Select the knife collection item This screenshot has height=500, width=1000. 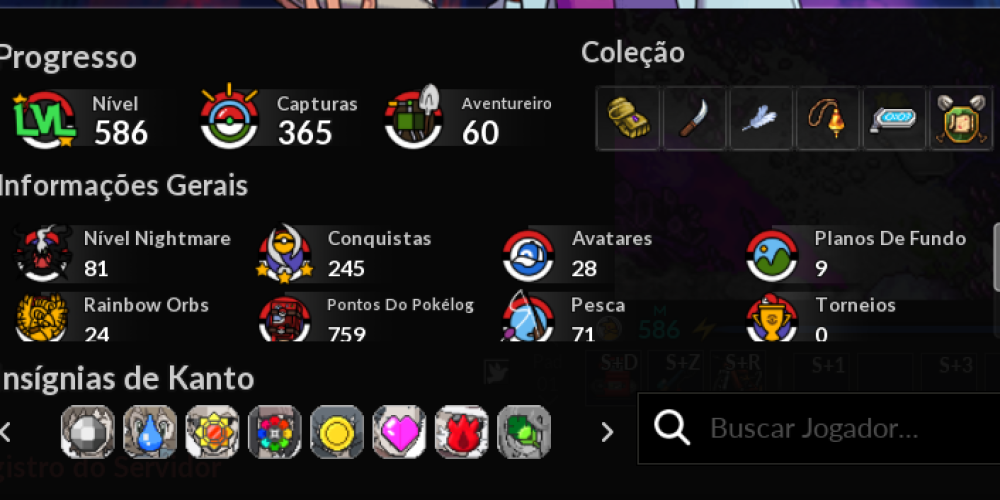coord(695,119)
